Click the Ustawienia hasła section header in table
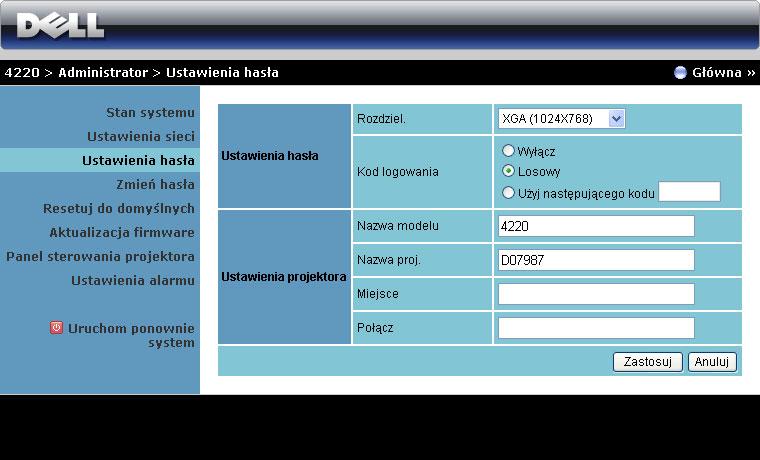This screenshot has width=760, height=460. 269,156
